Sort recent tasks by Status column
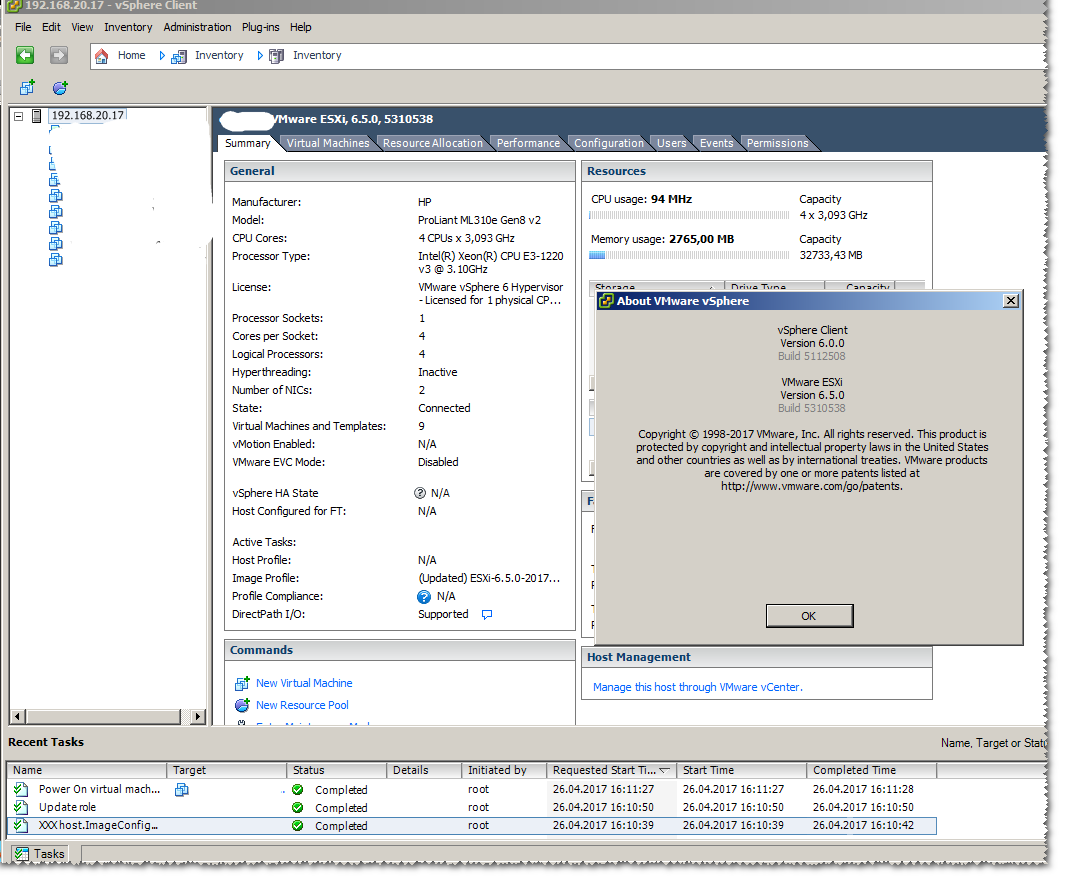1065x882 pixels. pos(336,771)
